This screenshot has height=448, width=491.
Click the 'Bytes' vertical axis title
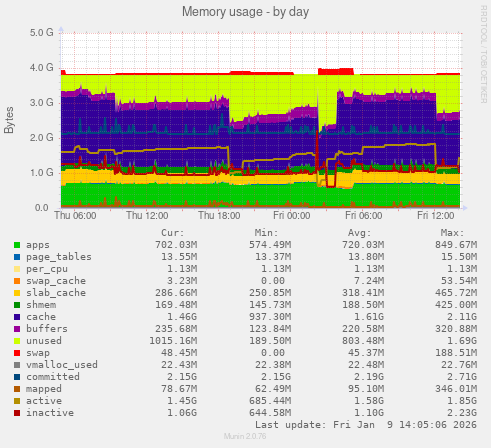(x=9, y=120)
